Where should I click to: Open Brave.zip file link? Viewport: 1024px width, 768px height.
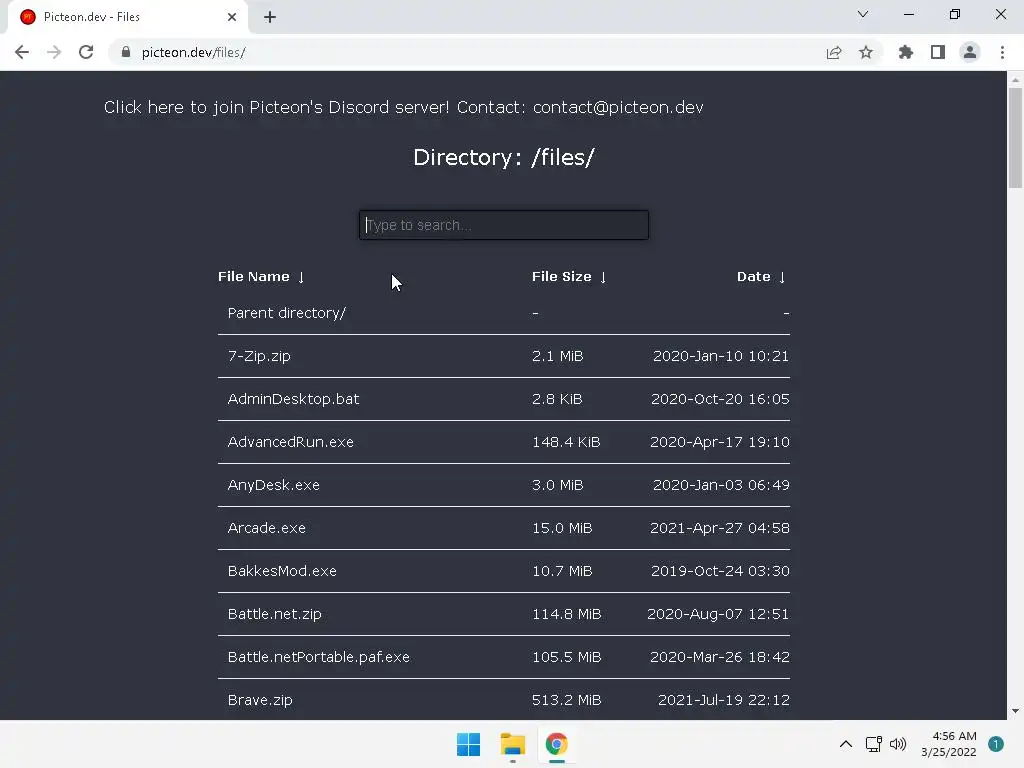260,700
